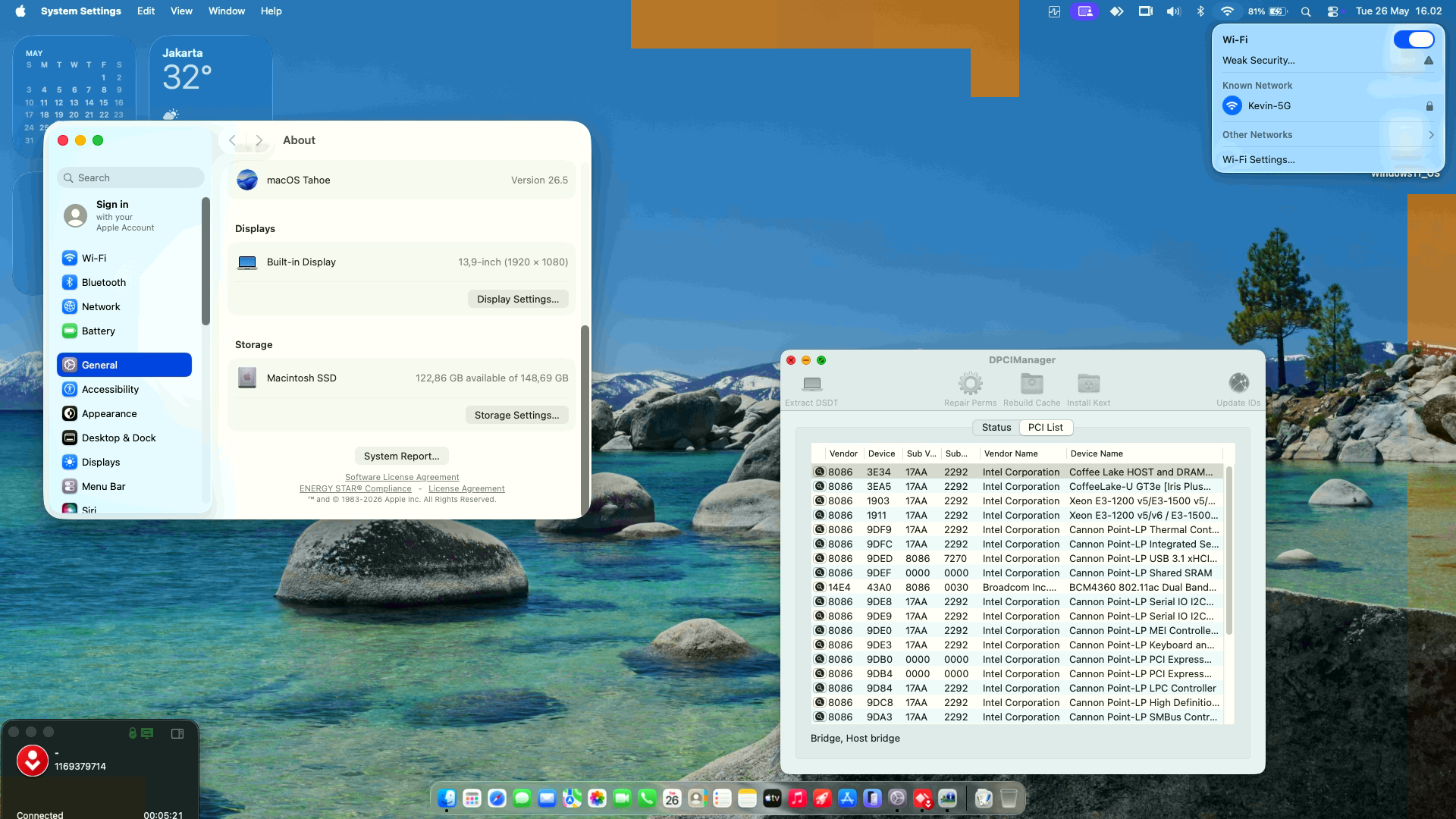This screenshot has width=1456, height=819.
Task: Click Repair Perms gear icon
Action: (x=970, y=384)
